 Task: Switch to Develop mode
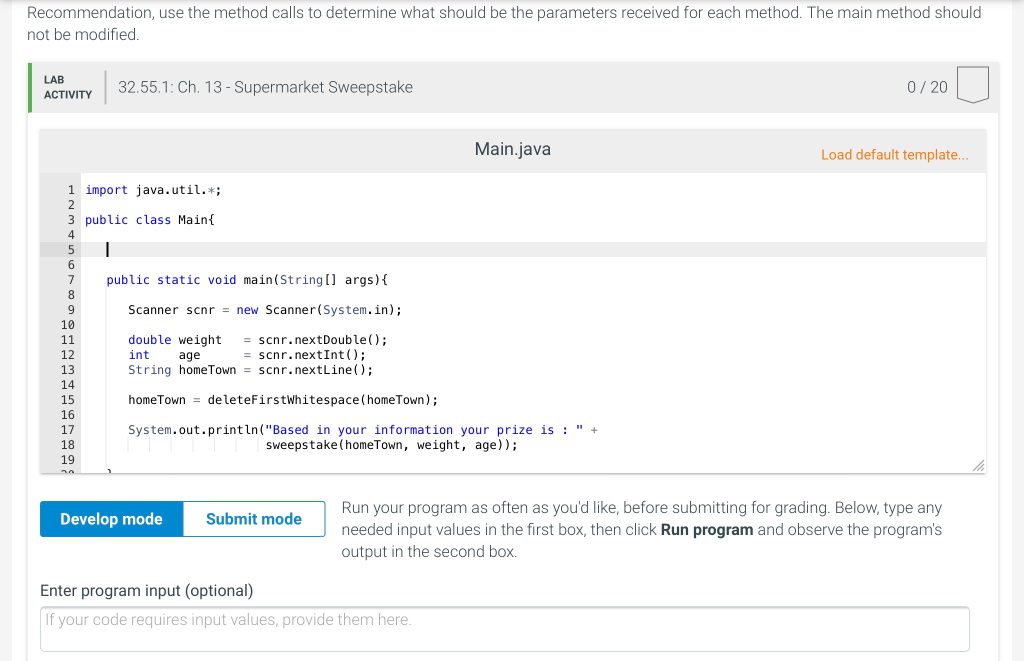tap(111, 519)
